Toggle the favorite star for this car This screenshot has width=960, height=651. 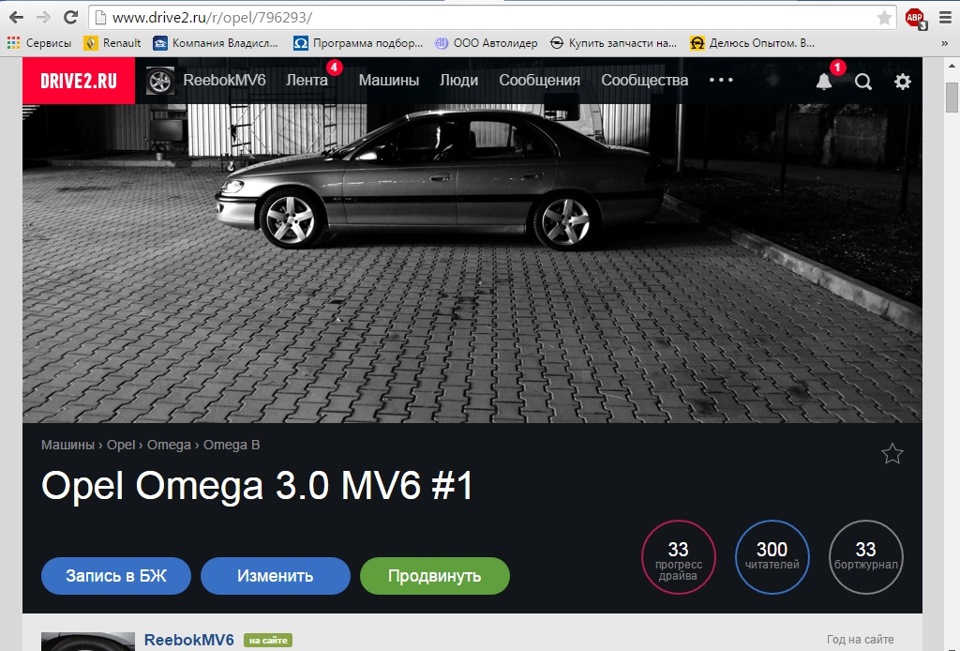click(892, 454)
